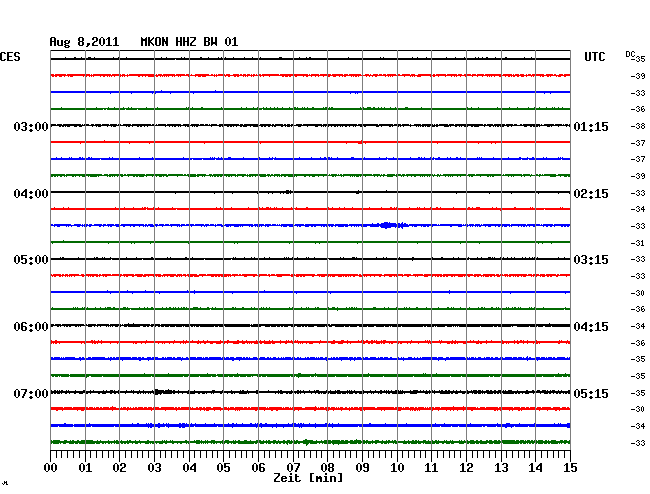Image resolution: width=650 pixels, height=494 pixels.
Task: Click minute tick label 11
Action: click(431, 468)
